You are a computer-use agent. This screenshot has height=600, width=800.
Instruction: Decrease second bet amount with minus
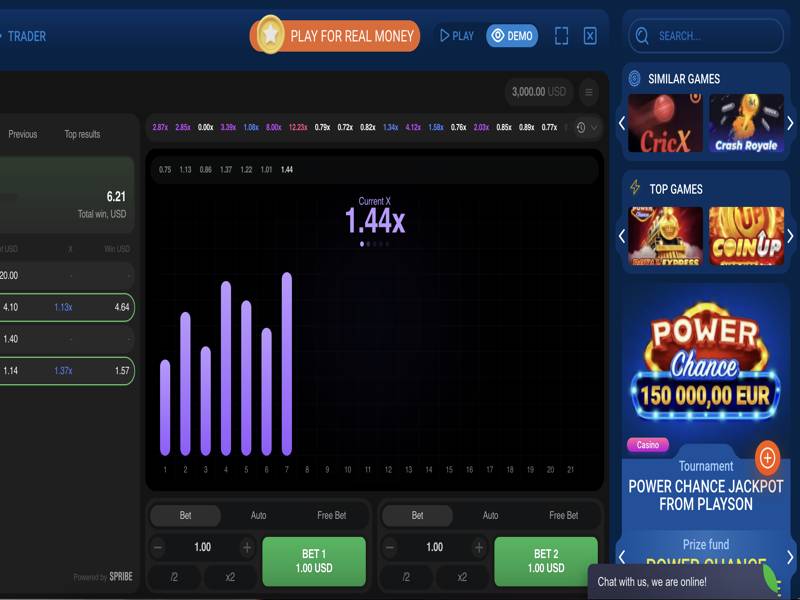tap(390, 547)
